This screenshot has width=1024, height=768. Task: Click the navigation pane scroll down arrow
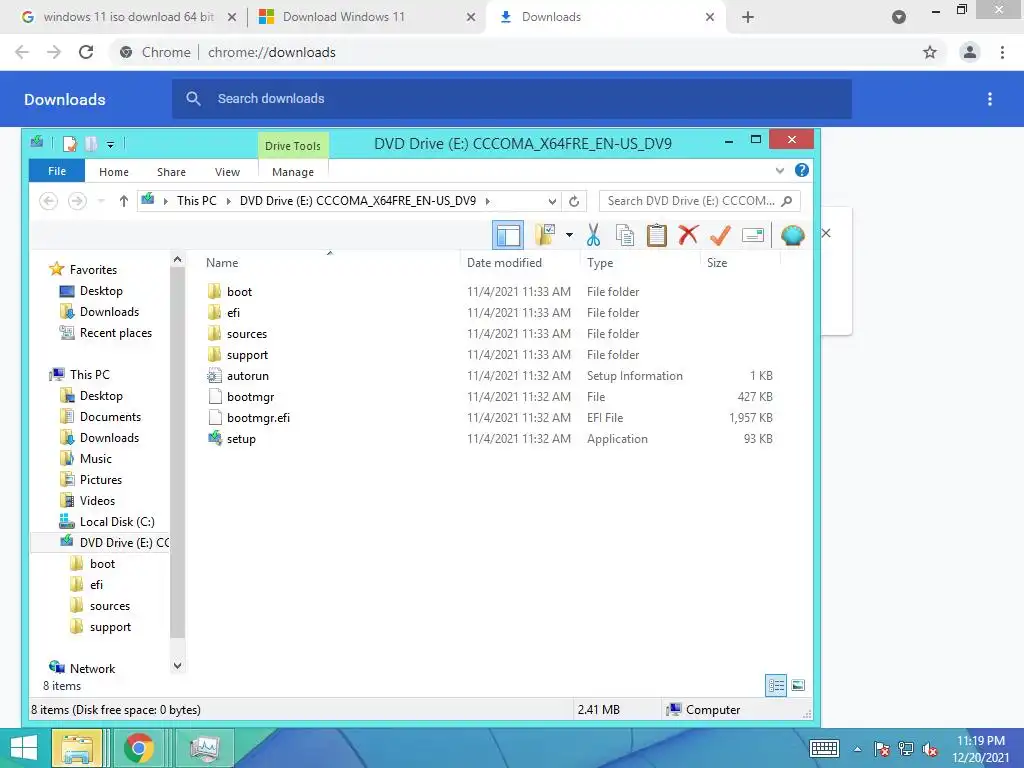[178, 666]
